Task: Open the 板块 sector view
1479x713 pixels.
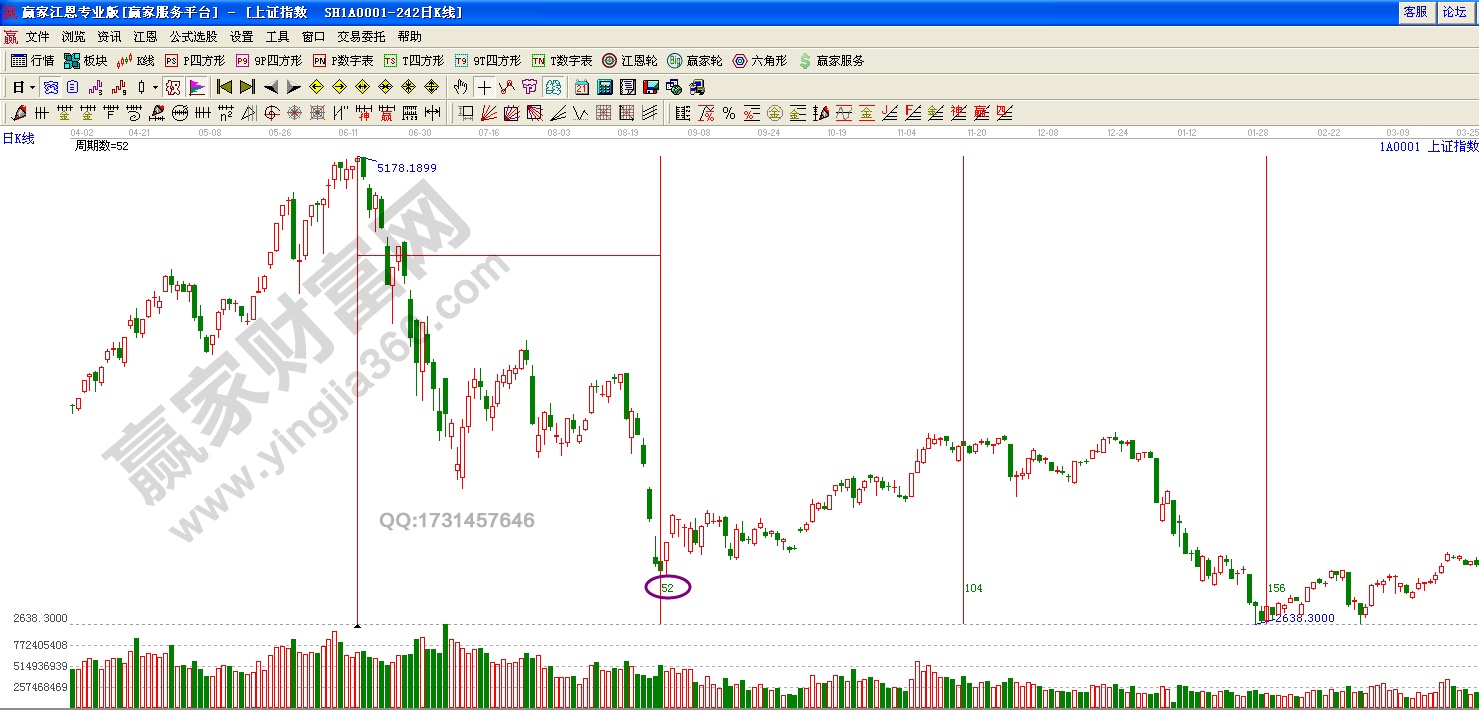Action: click(85, 61)
